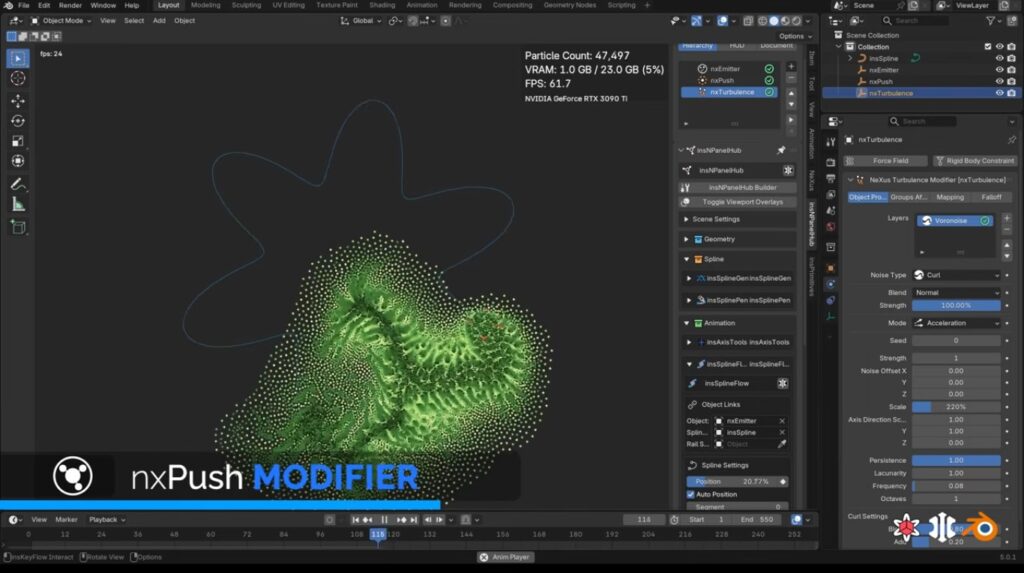Select the Scale tool
The width and height of the screenshot is (1024, 573).
click(x=18, y=141)
